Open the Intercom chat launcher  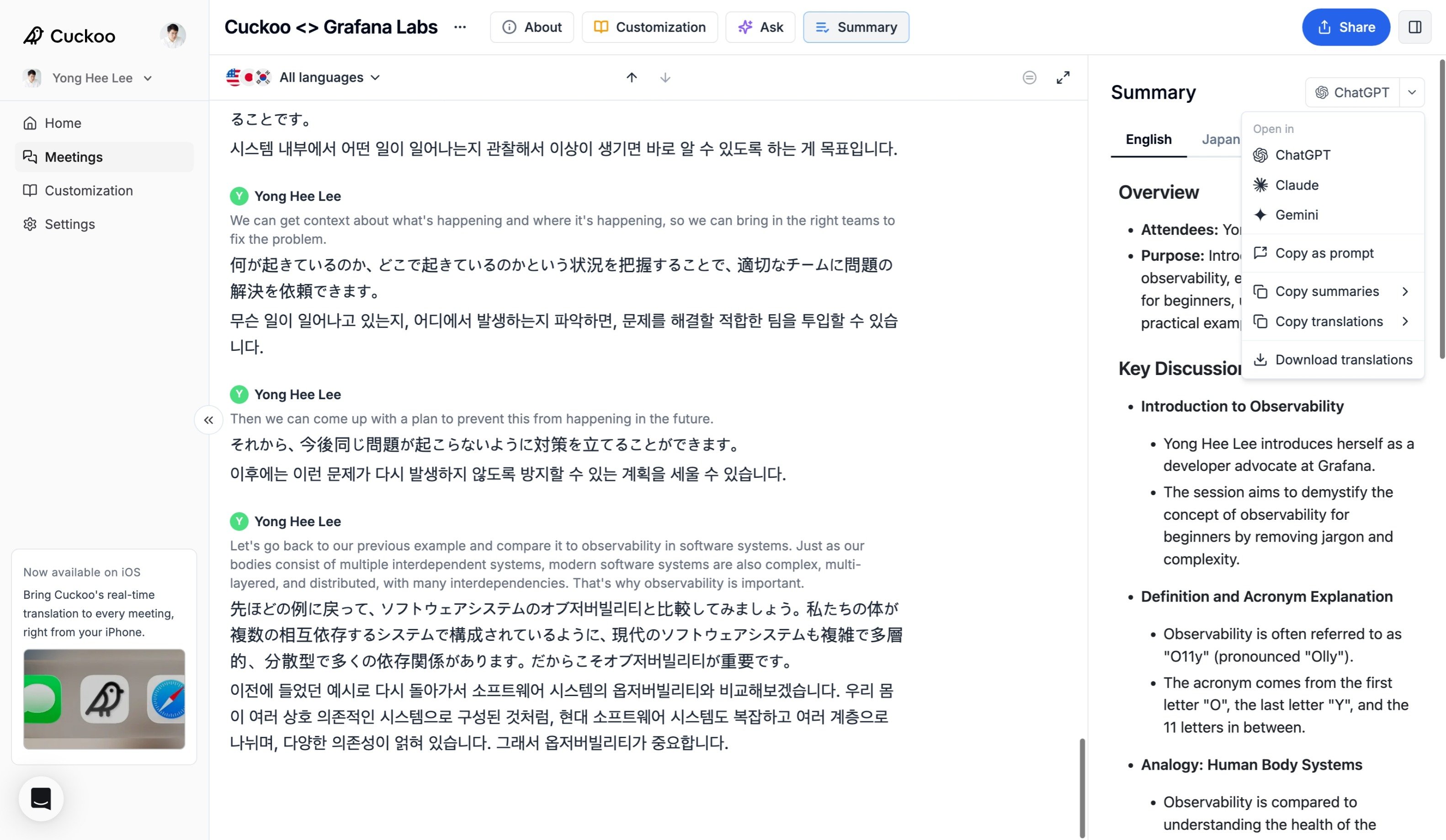coord(41,798)
